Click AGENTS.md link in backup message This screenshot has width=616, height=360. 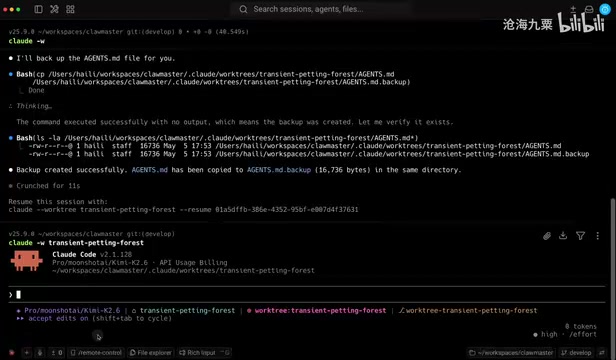click(x=150, y=170)
